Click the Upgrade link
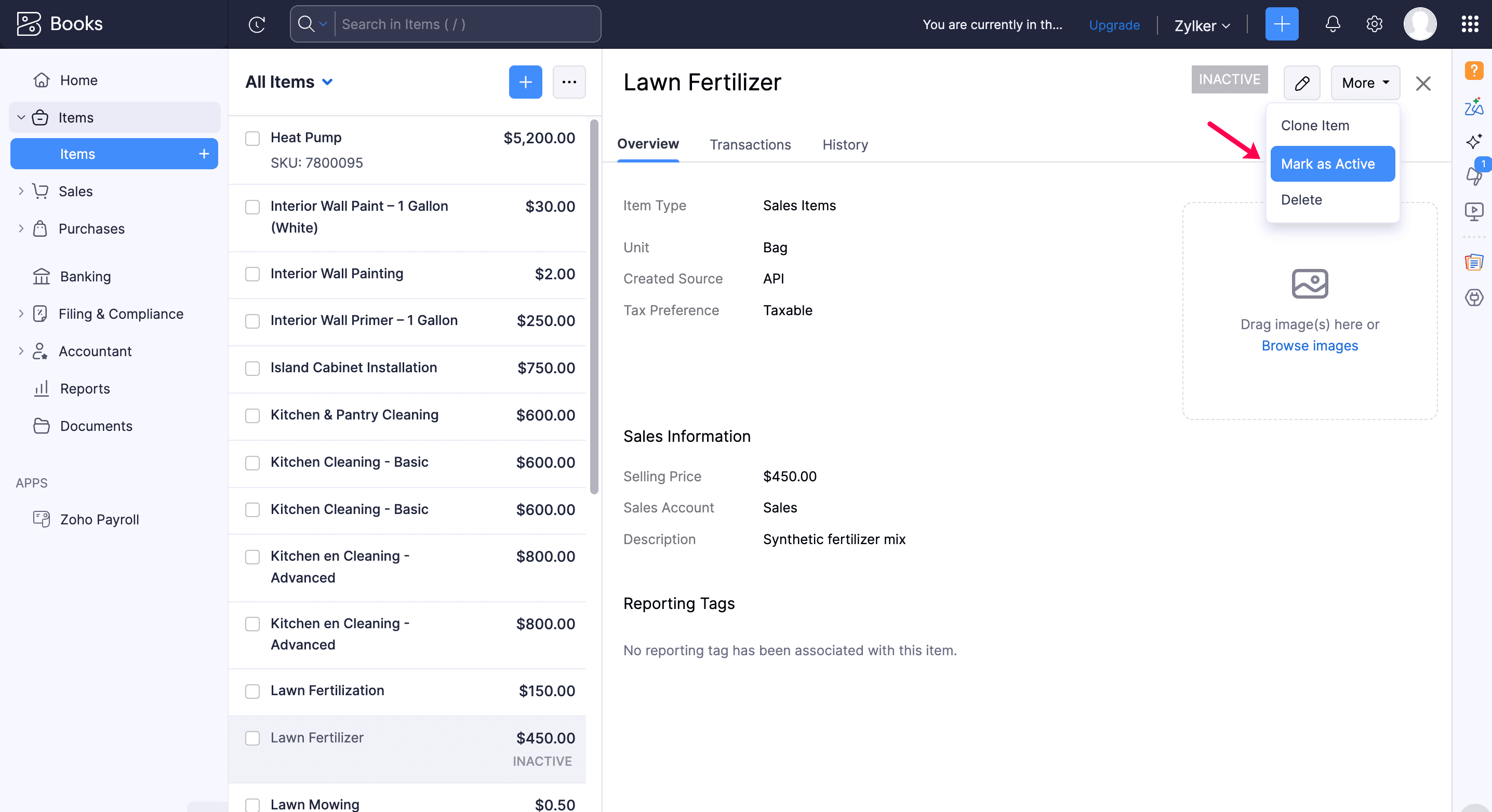This screenshot has width=1492, height=812. coord(1114,25)
